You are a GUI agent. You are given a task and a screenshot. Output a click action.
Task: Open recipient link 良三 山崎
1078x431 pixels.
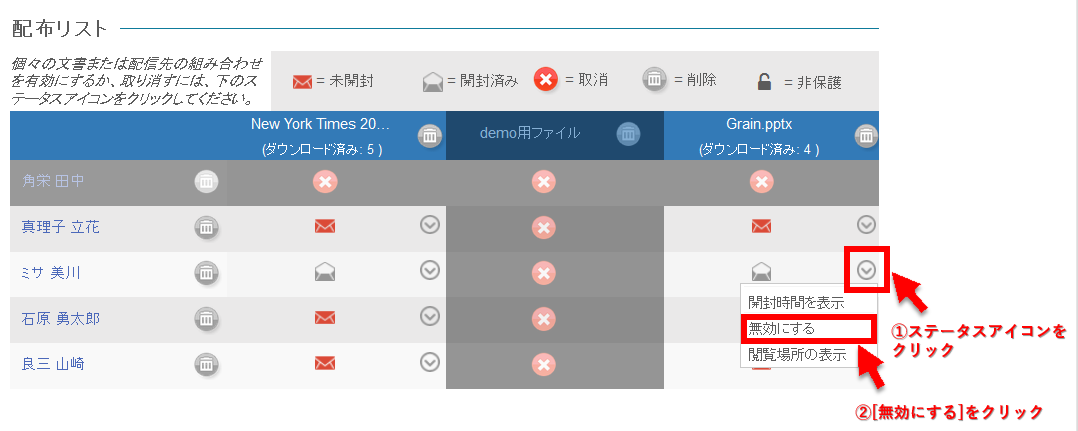click(x=53, y=364)
